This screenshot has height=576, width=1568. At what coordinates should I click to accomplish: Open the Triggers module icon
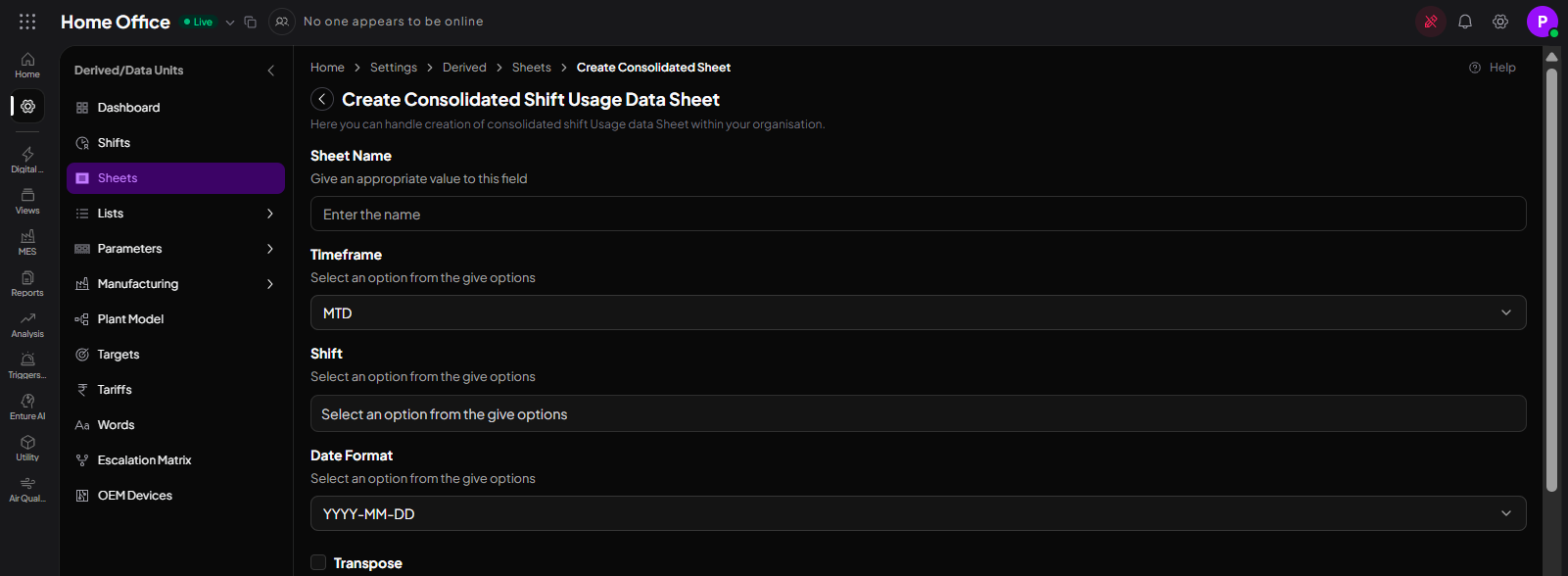[x=27, y=366]
